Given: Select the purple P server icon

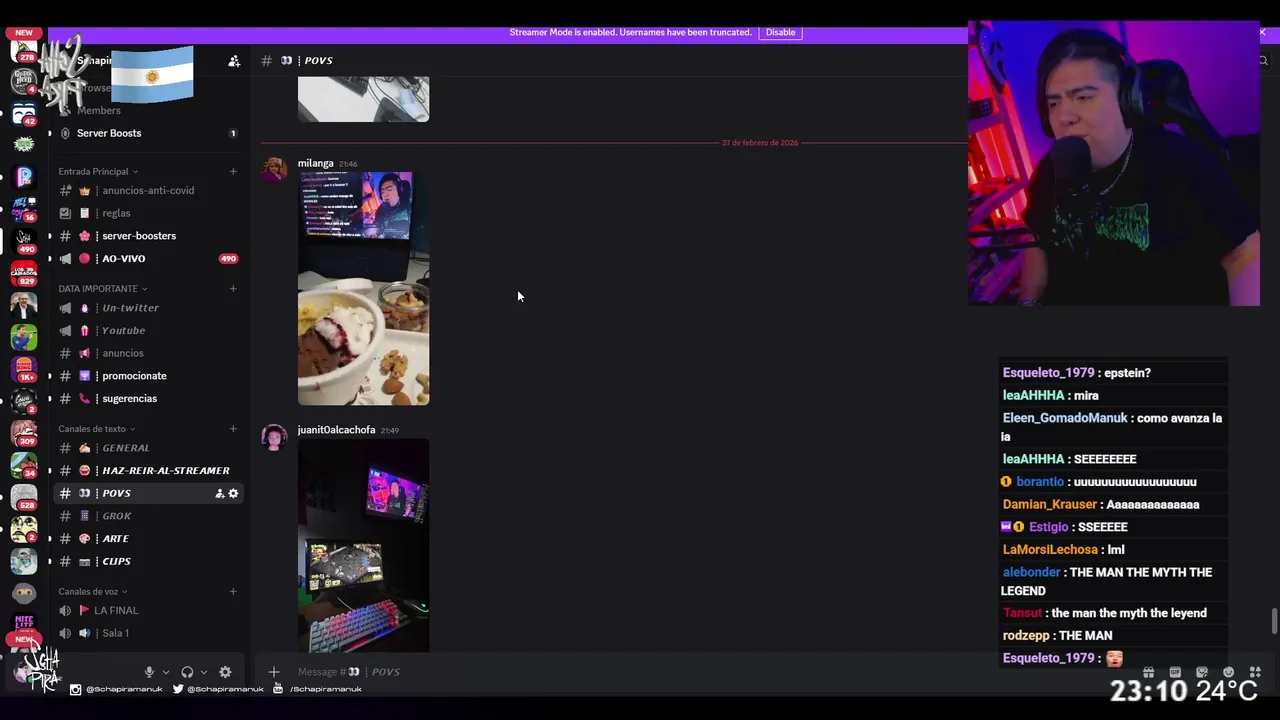Looking at the screenshot, I should 24,177.
